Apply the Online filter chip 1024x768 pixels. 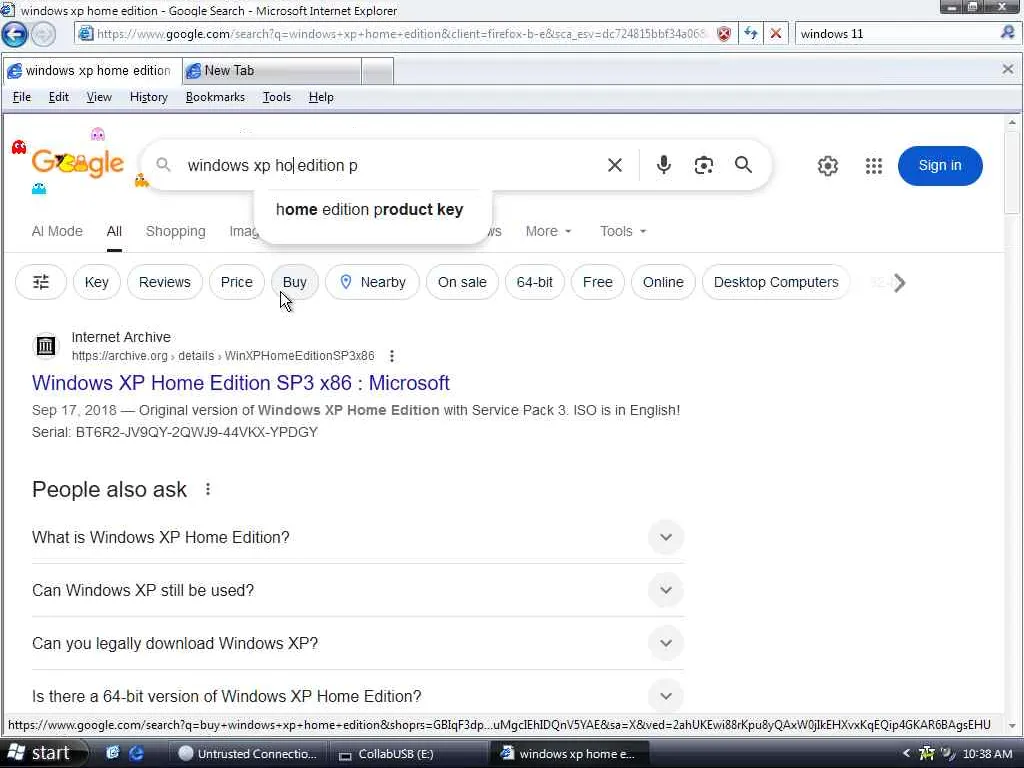coord(663,282)
